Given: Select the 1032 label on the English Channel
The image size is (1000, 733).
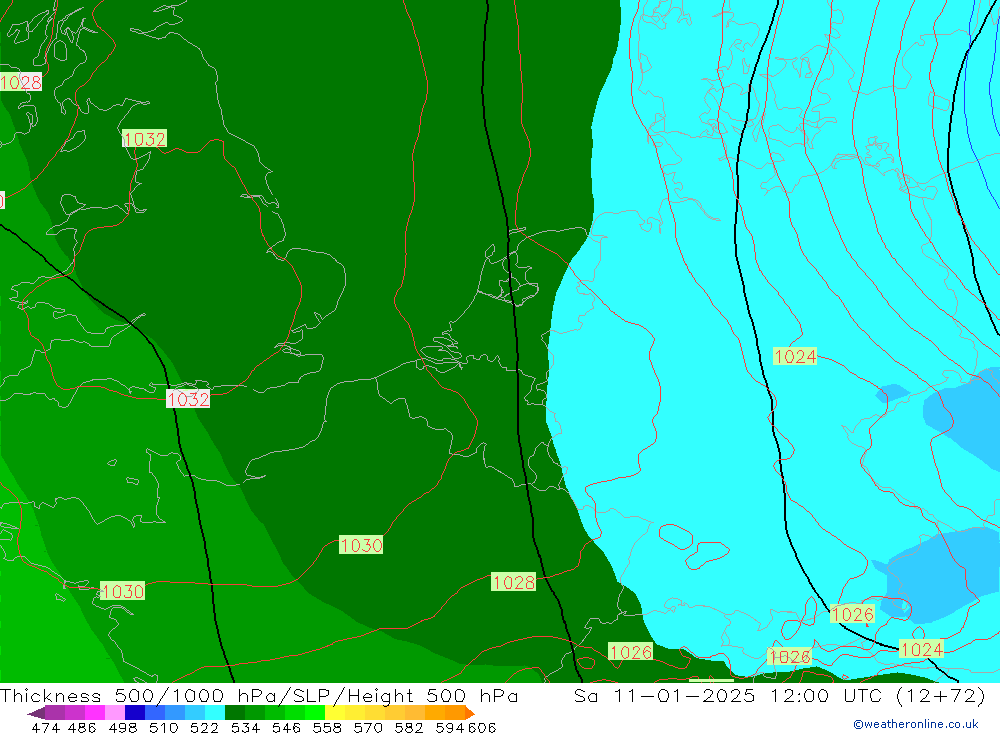Looking at the screenshot, I should (x=188, y=399).
